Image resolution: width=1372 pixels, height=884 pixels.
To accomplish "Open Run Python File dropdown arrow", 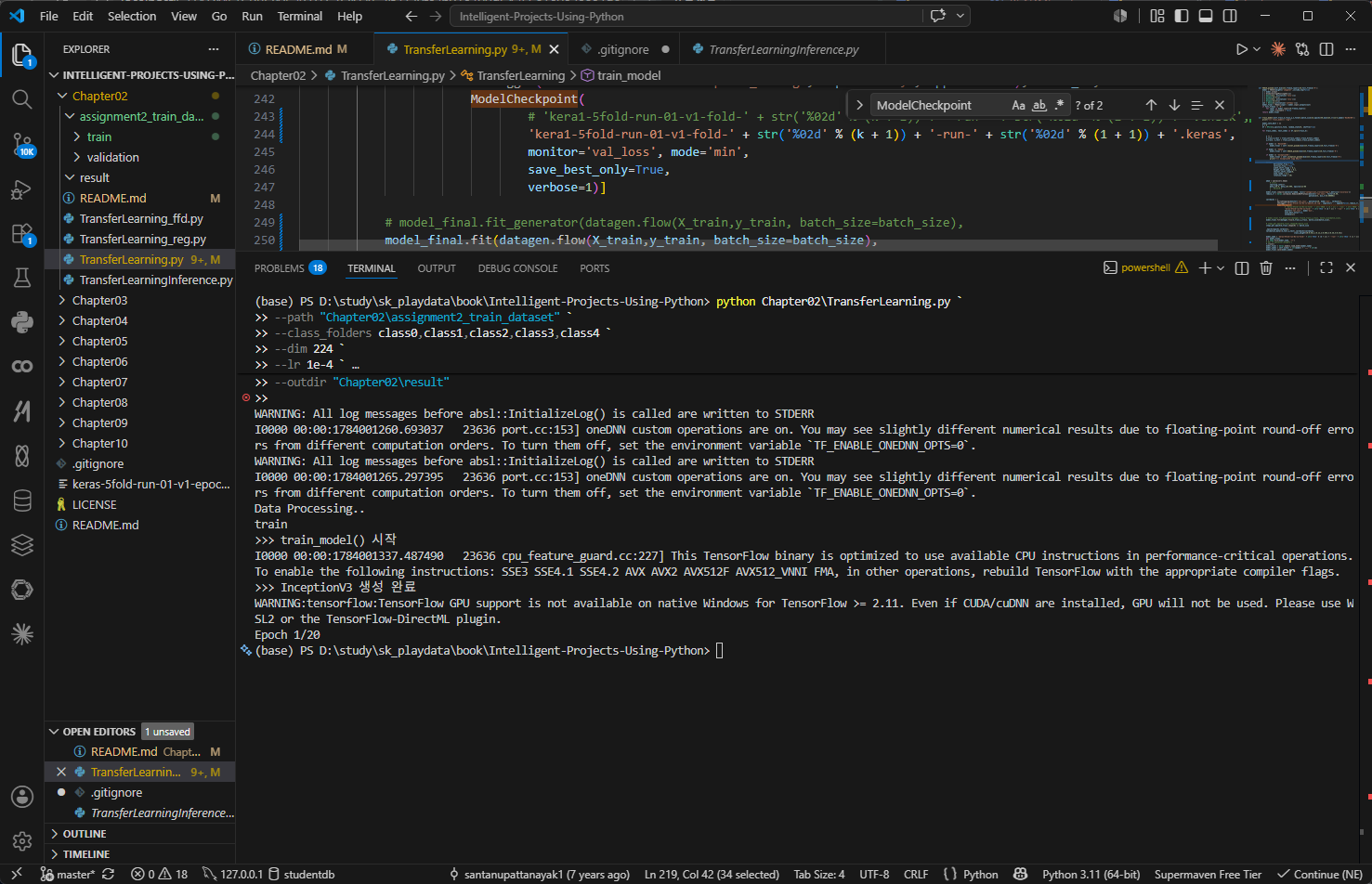I will [x=1257, y=49].
